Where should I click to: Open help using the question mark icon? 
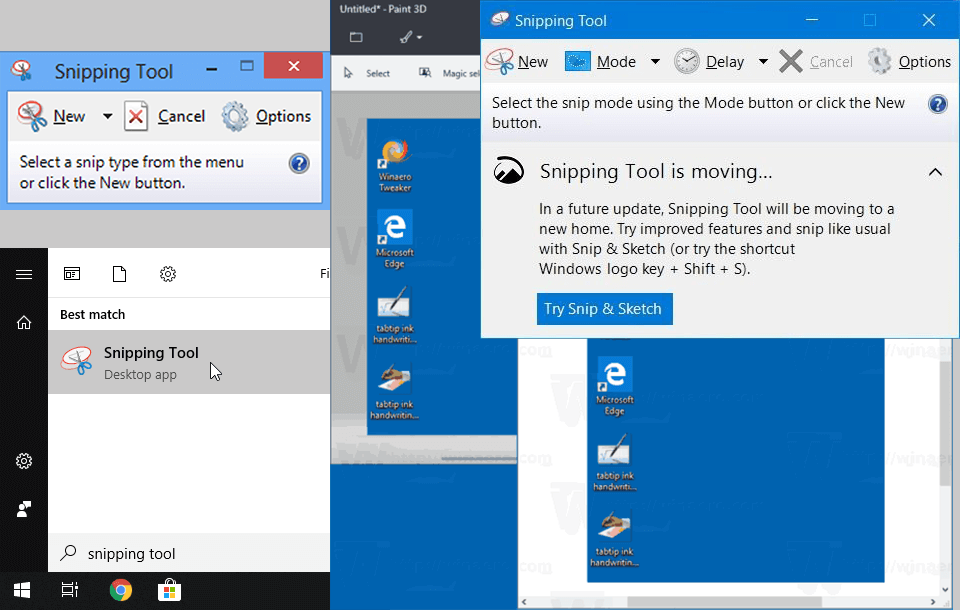tap(937, 103)
